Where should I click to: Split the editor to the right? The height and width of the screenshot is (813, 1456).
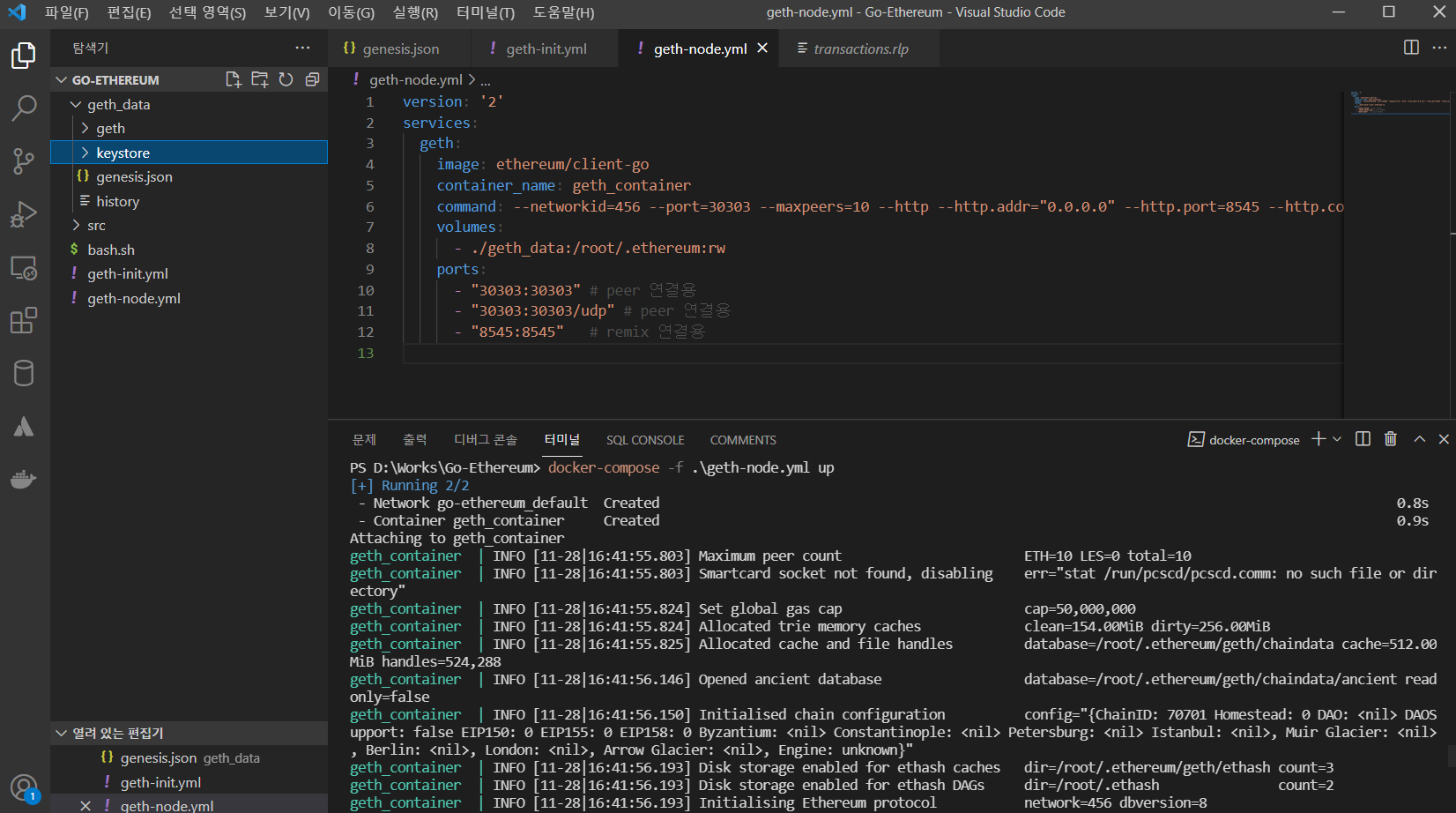pos(1411,48)
